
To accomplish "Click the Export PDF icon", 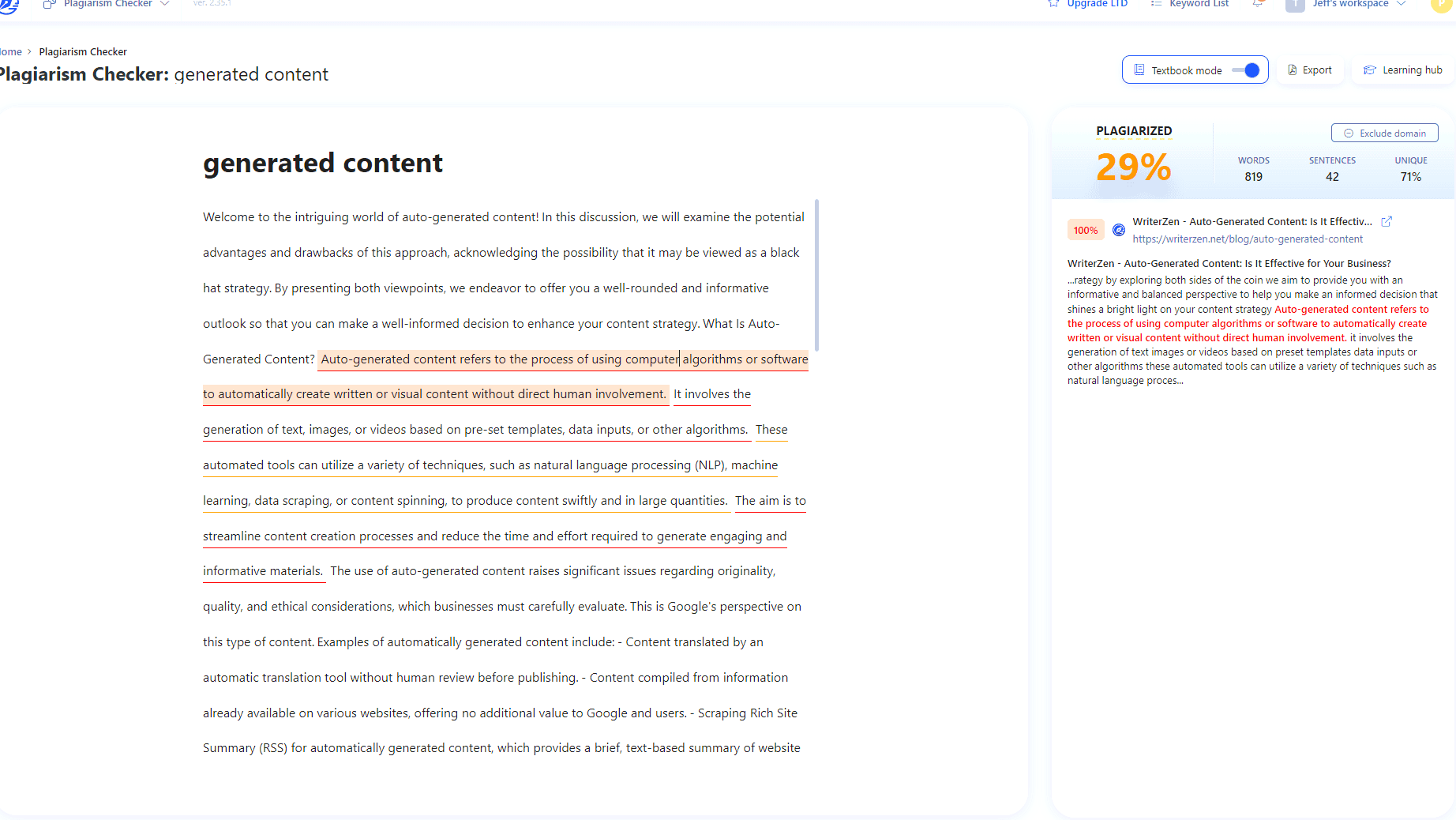I will (1293, 70).
